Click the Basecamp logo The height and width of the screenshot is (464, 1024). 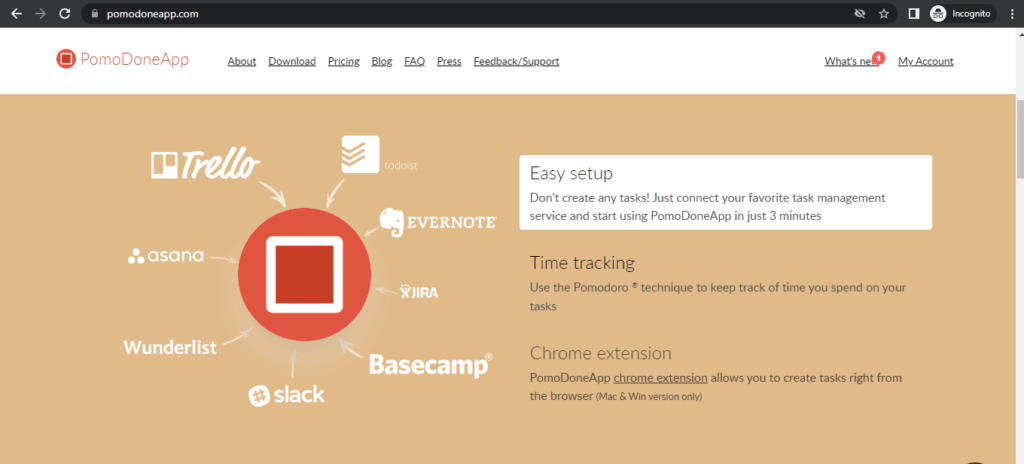(430, 364)
